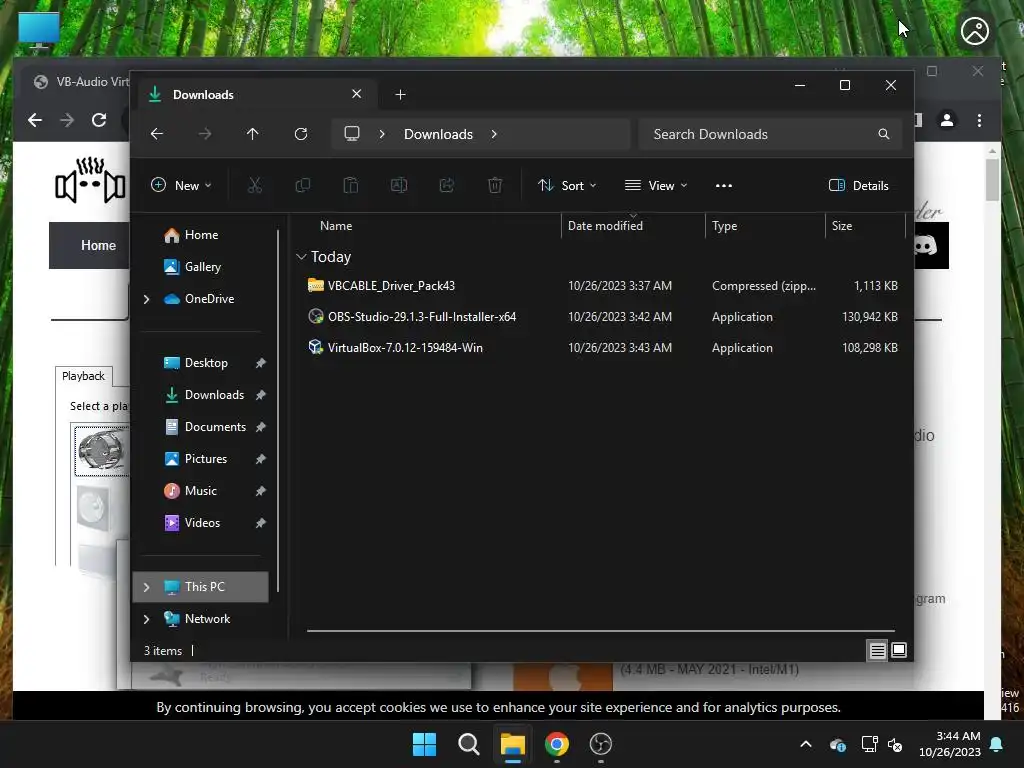Expand the OneDrive tree node
The width and height of the screenshot is (1024, 768).
(146, 299)
